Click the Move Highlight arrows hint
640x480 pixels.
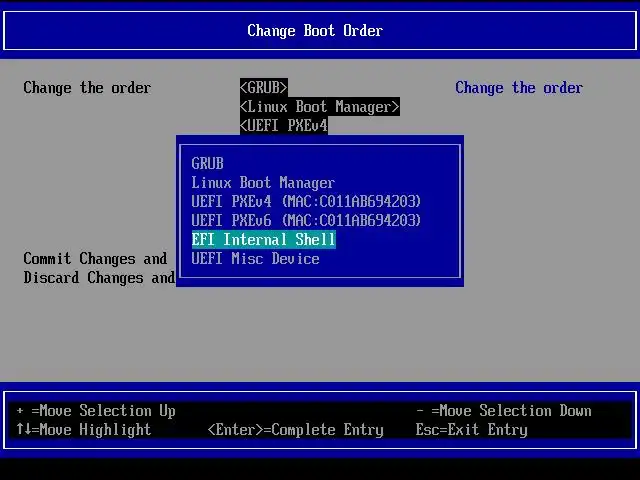click(84, 429)
